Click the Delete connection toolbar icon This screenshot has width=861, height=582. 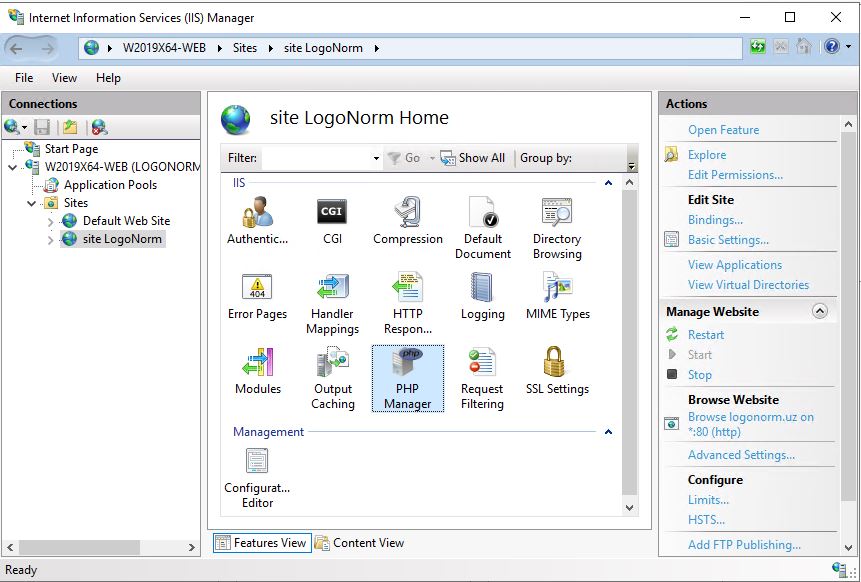[99, 127]
